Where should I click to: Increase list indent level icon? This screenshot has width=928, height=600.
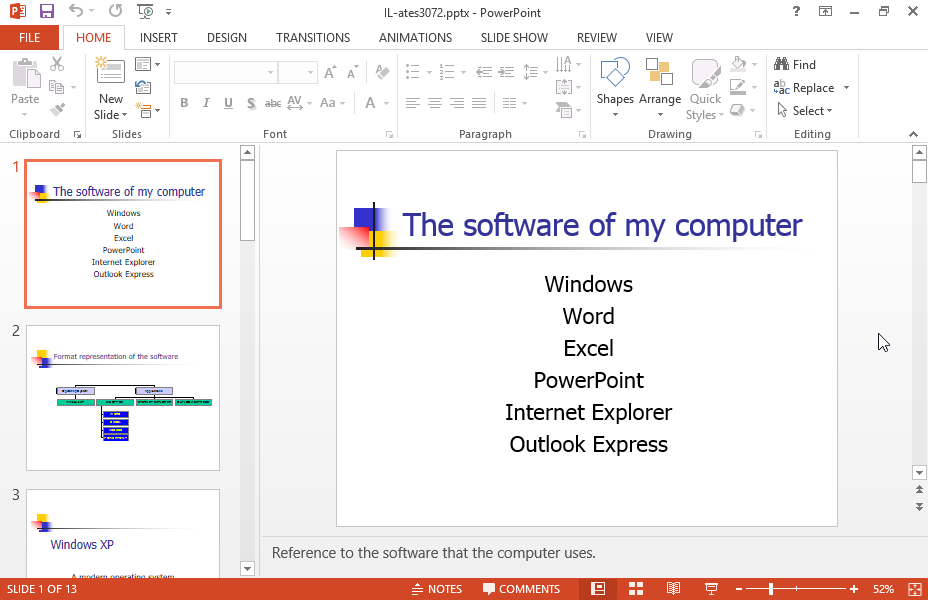pos(506,72)
